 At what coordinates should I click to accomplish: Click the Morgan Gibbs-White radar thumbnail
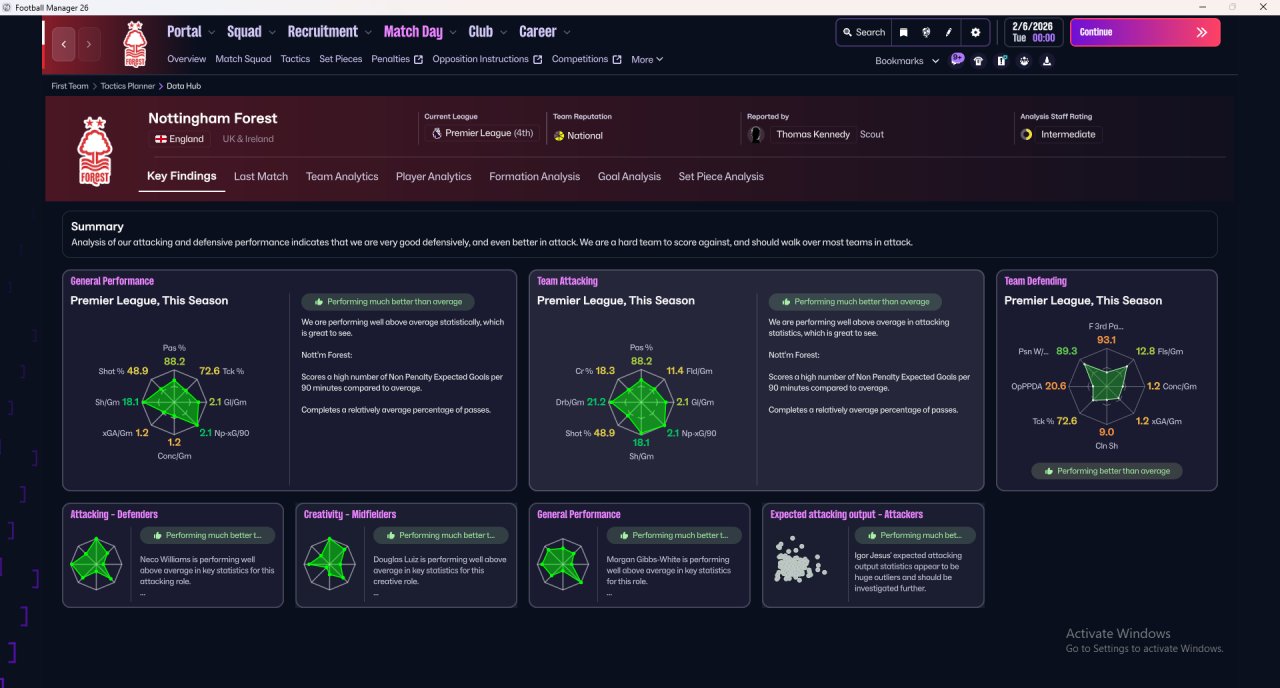tap(563, 562)
